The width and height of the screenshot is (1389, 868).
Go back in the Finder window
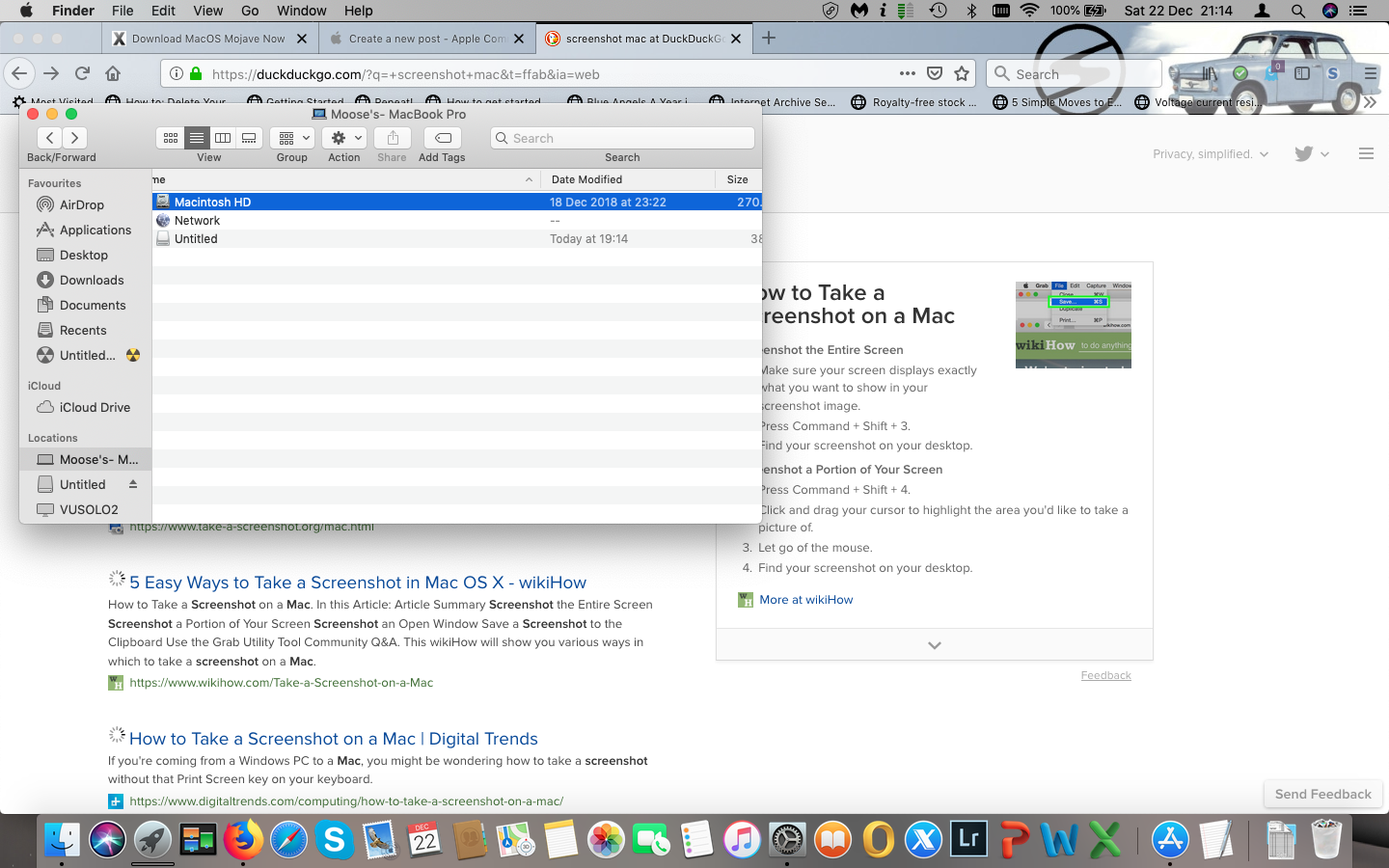[50, 138]
